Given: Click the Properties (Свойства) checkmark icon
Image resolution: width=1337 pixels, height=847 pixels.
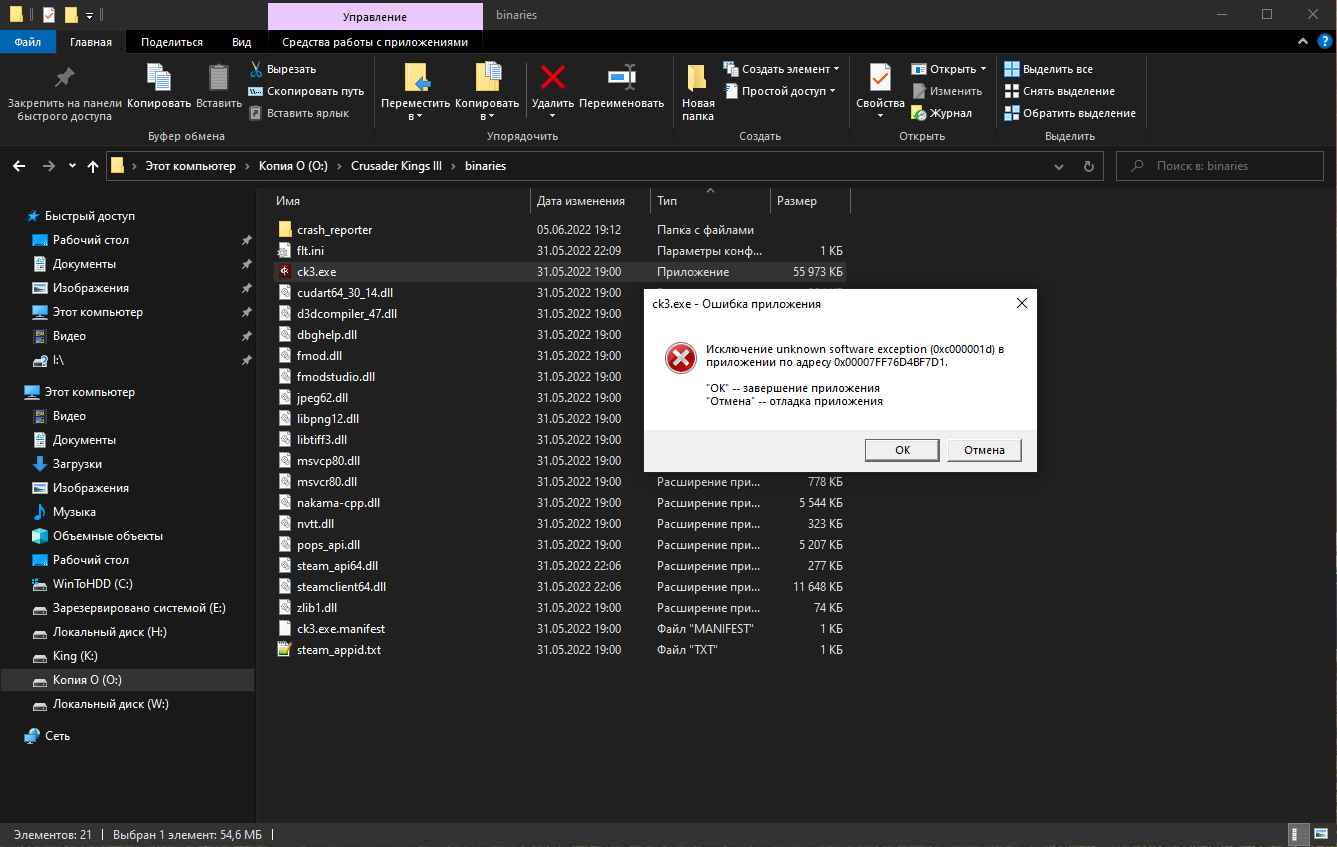Looking at the screenshot, I should tap(880, 78).
